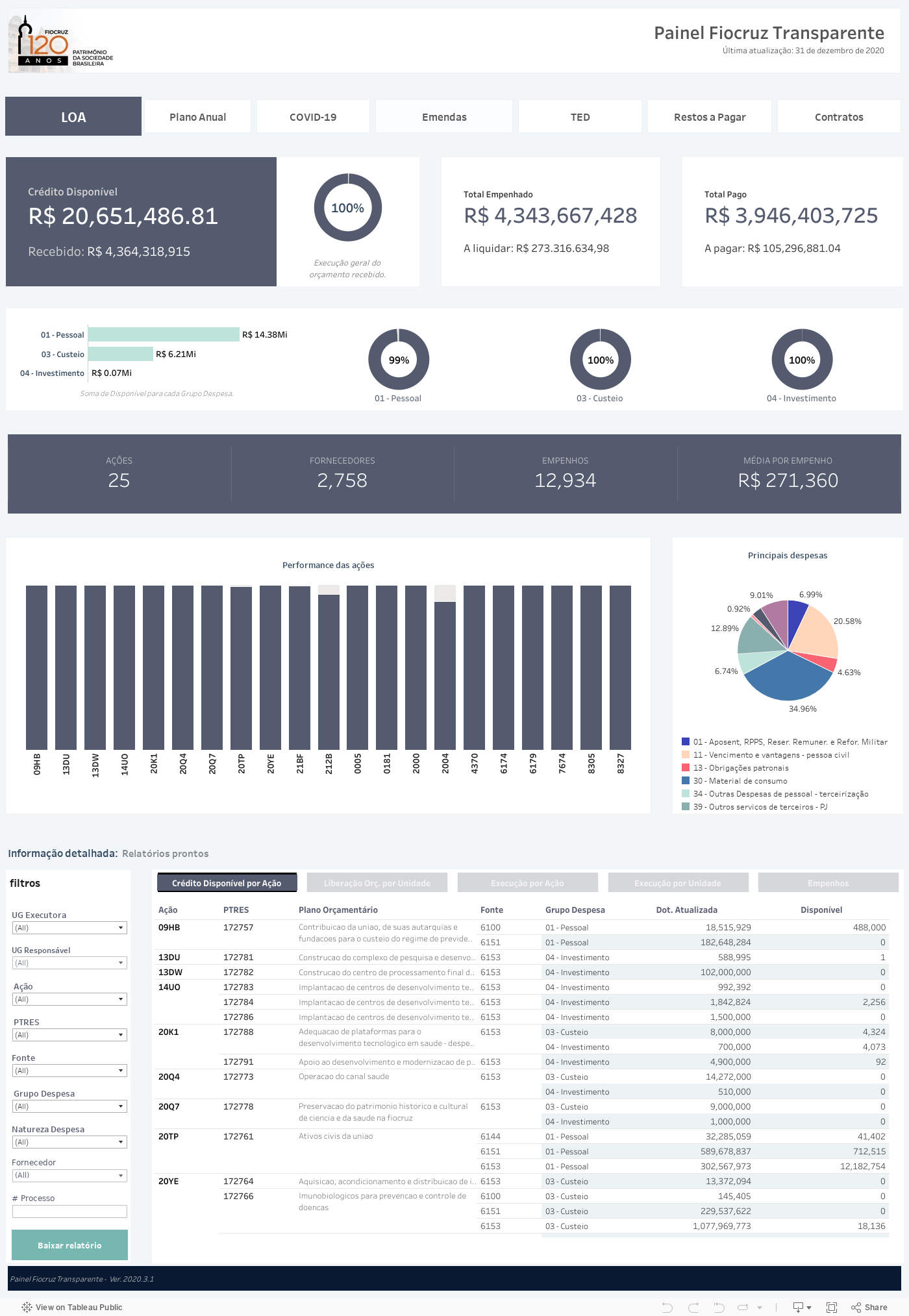Expand the Ação filter dropdown

(69, 999)
